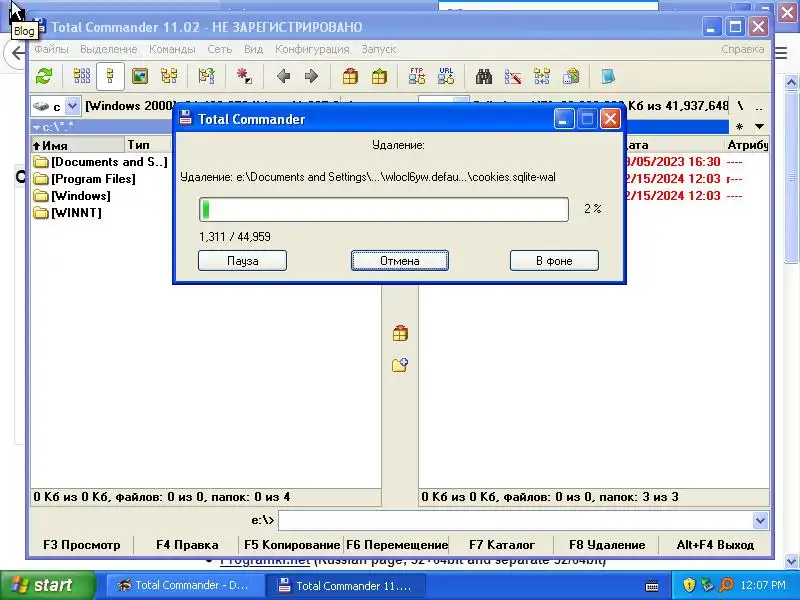Open the Запуск menu
The height and width of the screenshot is (600, 800).
379,49
